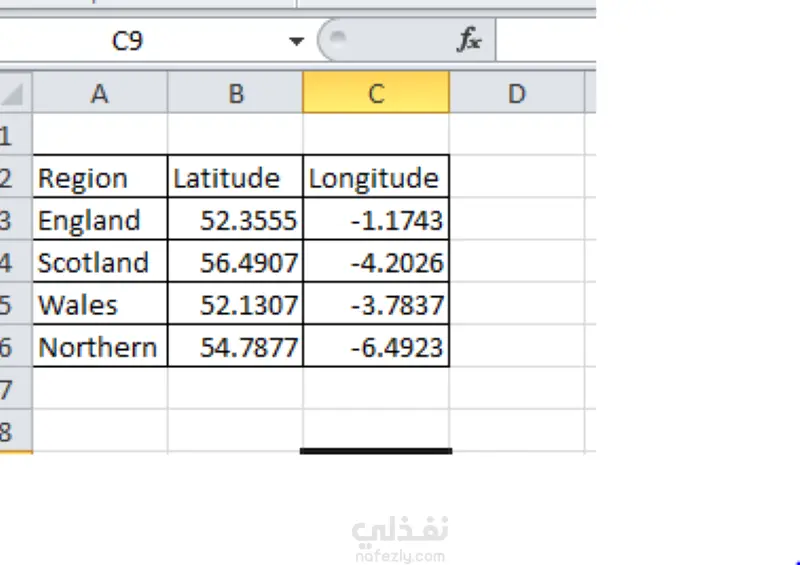800x565 pixels.
Task: Click the Wales cell
Action: point(99,304)
